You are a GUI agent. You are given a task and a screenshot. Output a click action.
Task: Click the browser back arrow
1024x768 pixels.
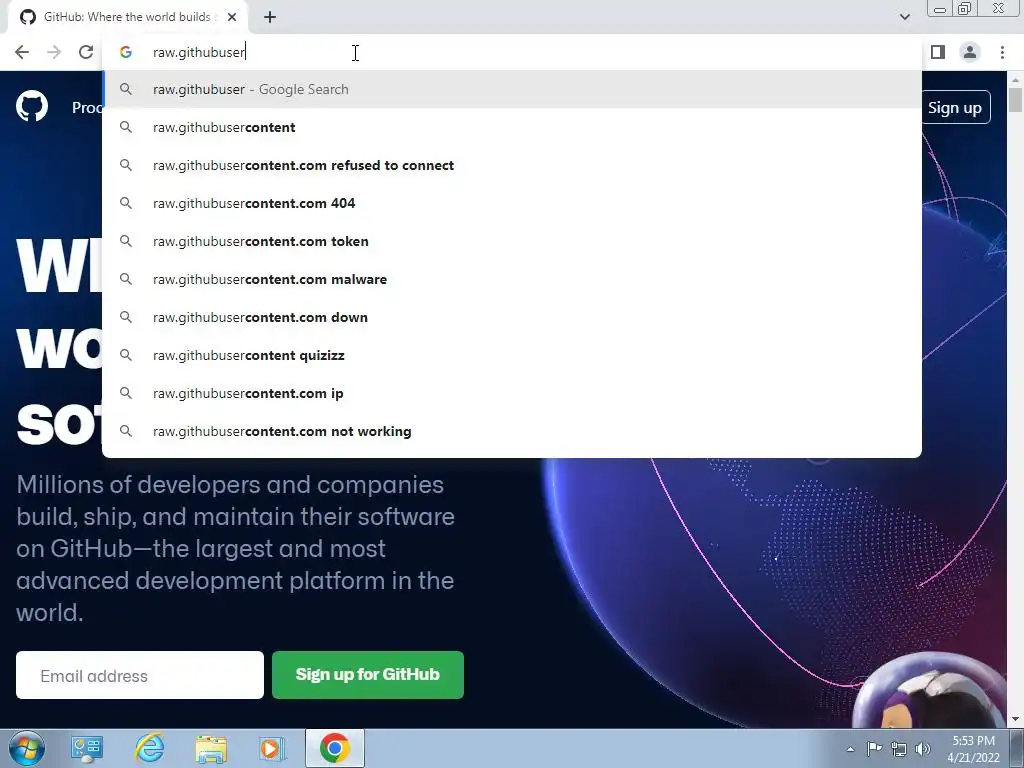22,52
